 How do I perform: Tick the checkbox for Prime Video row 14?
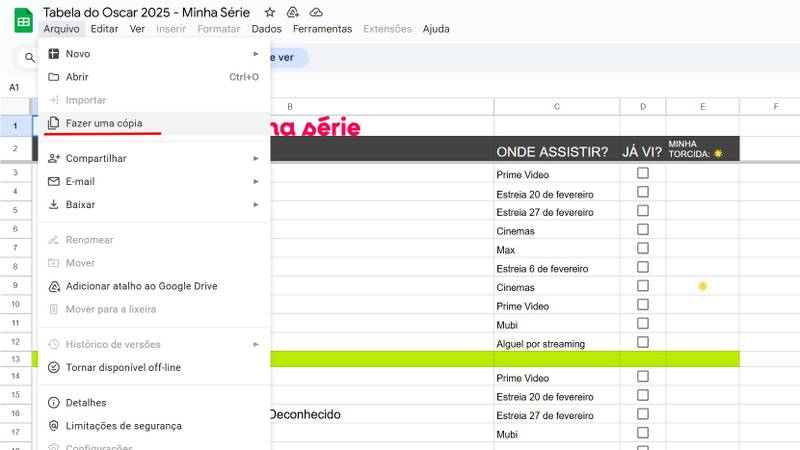coord(643,377)
